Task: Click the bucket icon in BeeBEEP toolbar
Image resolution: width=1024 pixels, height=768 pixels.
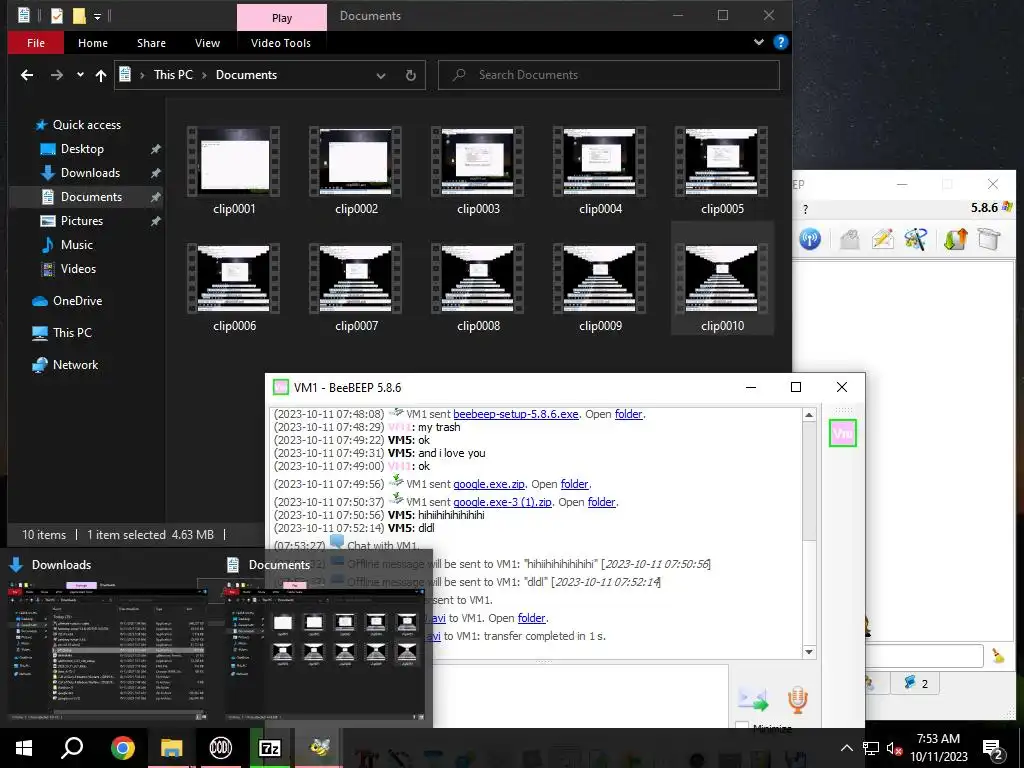Action: 989,239
